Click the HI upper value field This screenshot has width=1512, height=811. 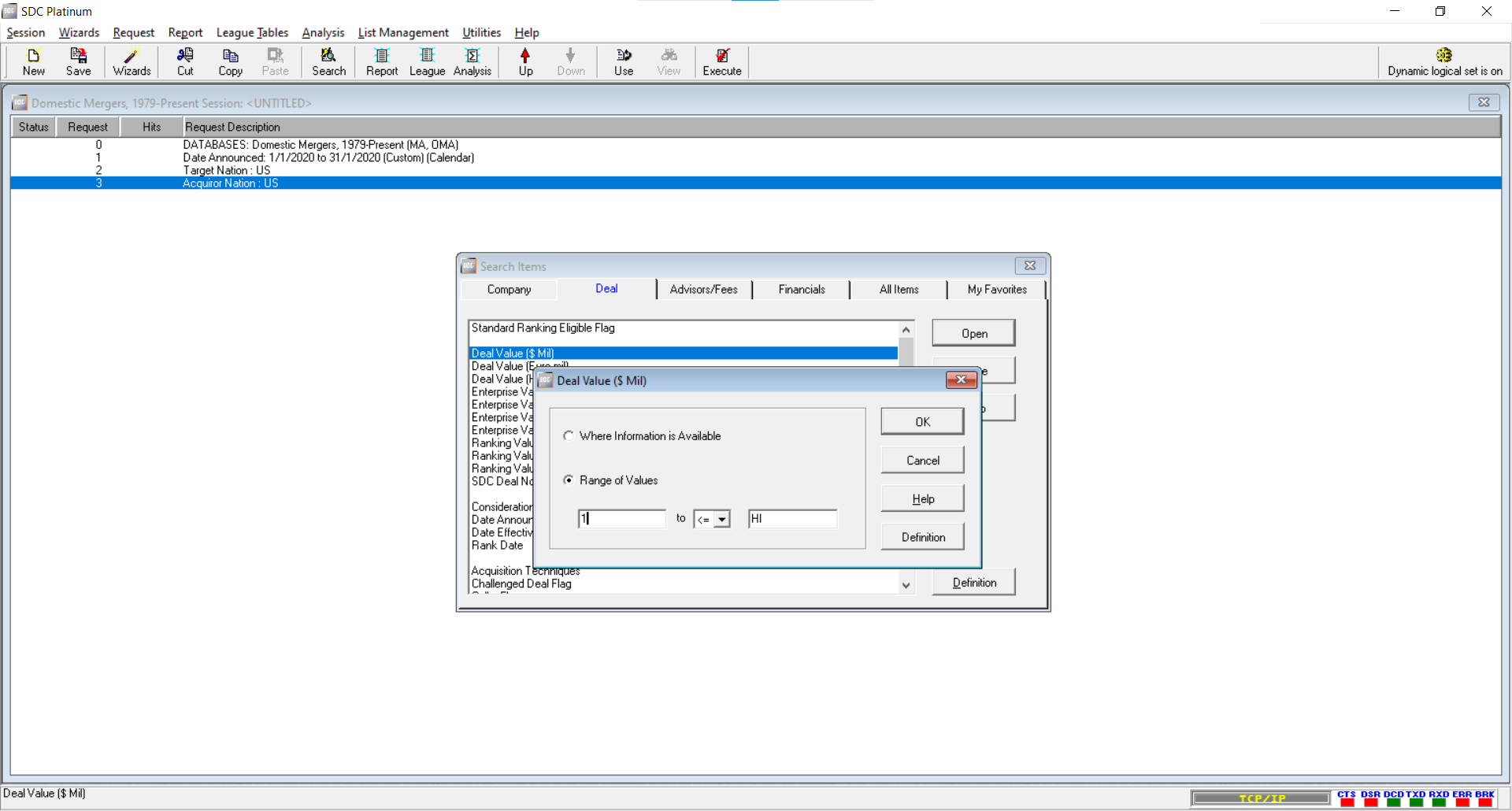[x=791, y=519]
